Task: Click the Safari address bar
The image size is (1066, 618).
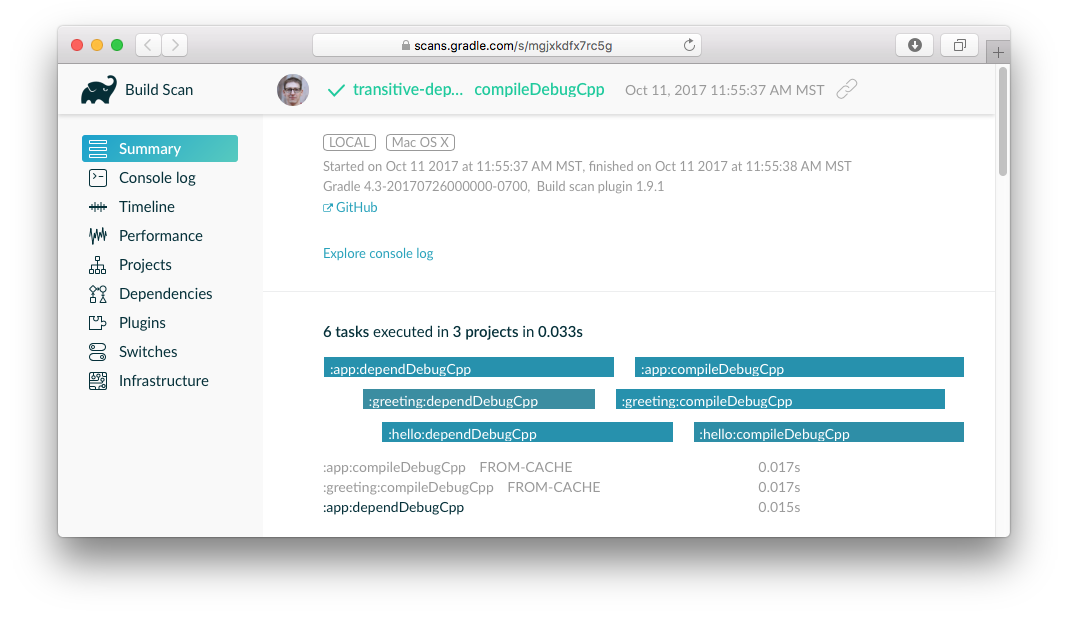Action: [x=506, y=45]
